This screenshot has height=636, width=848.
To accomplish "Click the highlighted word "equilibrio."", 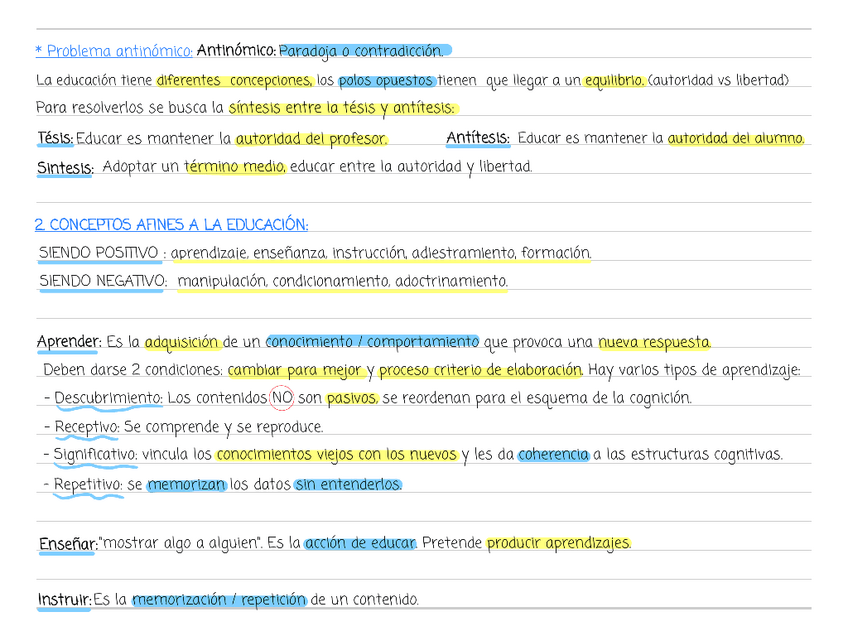I will (x=615, y=81).
